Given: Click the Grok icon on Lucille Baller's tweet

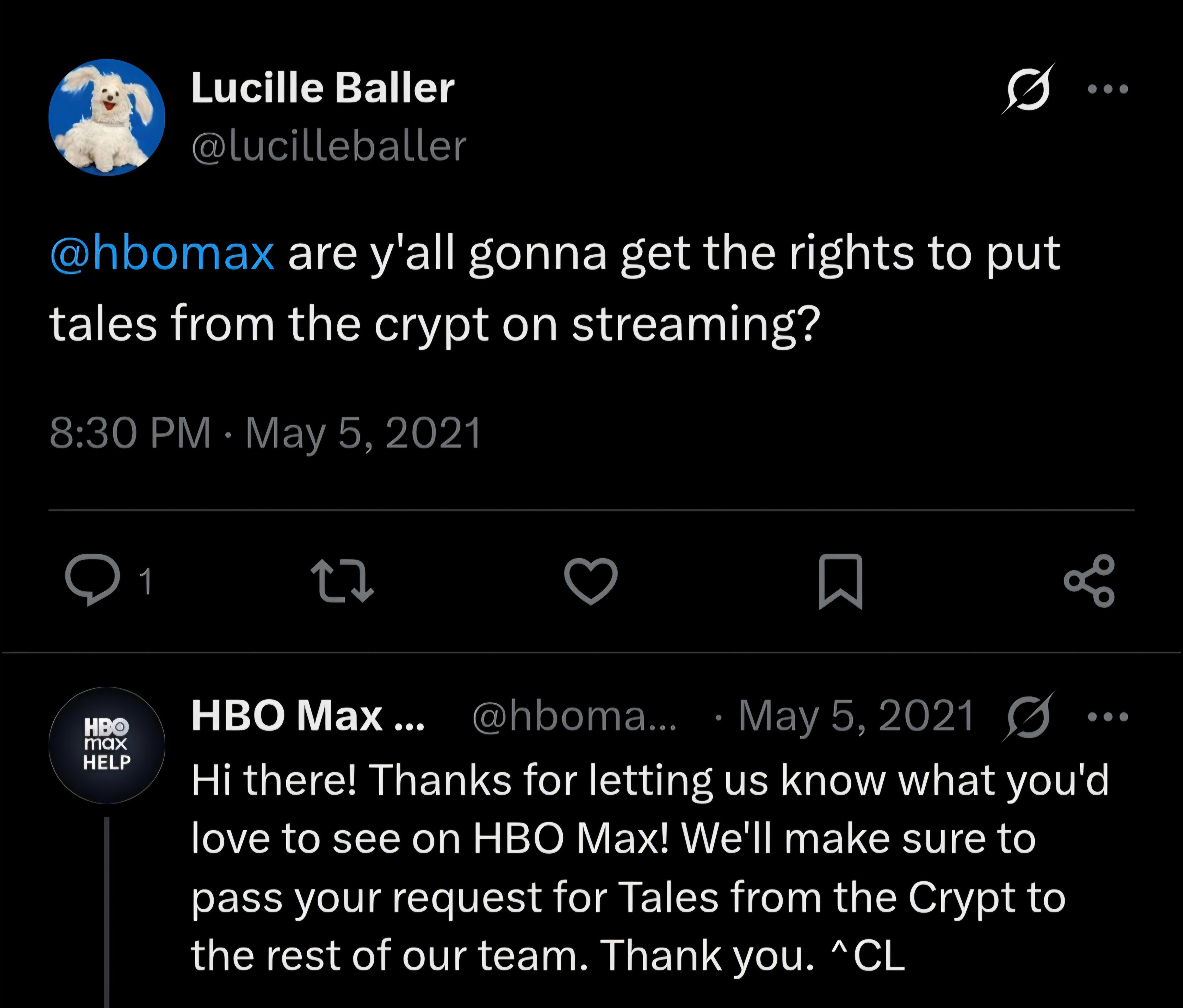Looking at the screenshot, I should click(x=1028, y=89).
